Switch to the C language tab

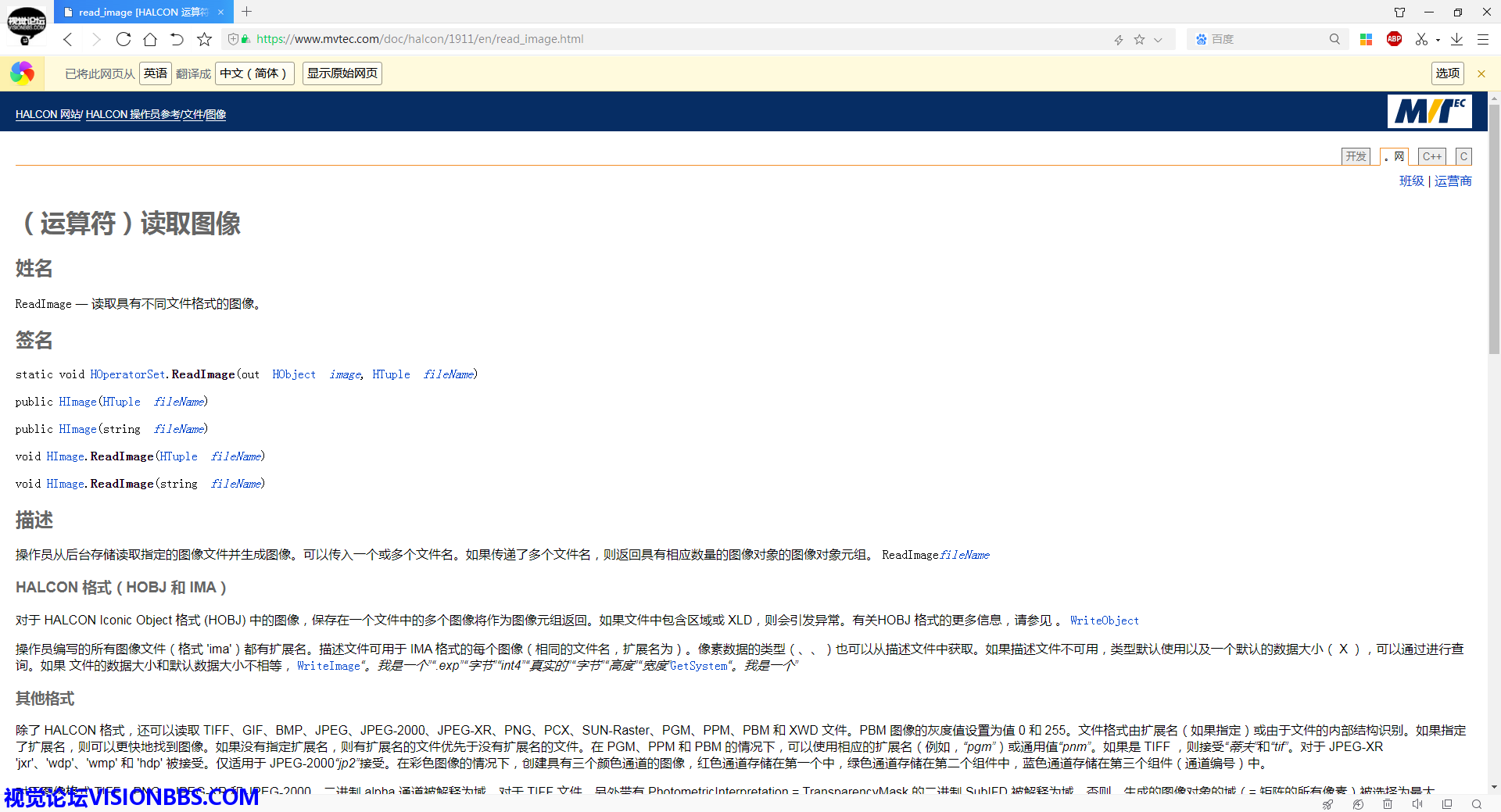click(1463, 156)
